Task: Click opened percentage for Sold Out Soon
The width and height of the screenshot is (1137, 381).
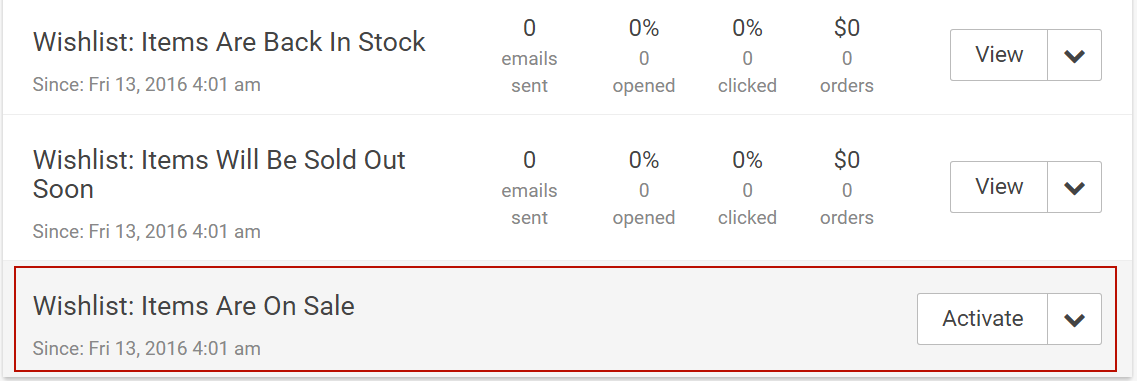Action: point(644,160)
